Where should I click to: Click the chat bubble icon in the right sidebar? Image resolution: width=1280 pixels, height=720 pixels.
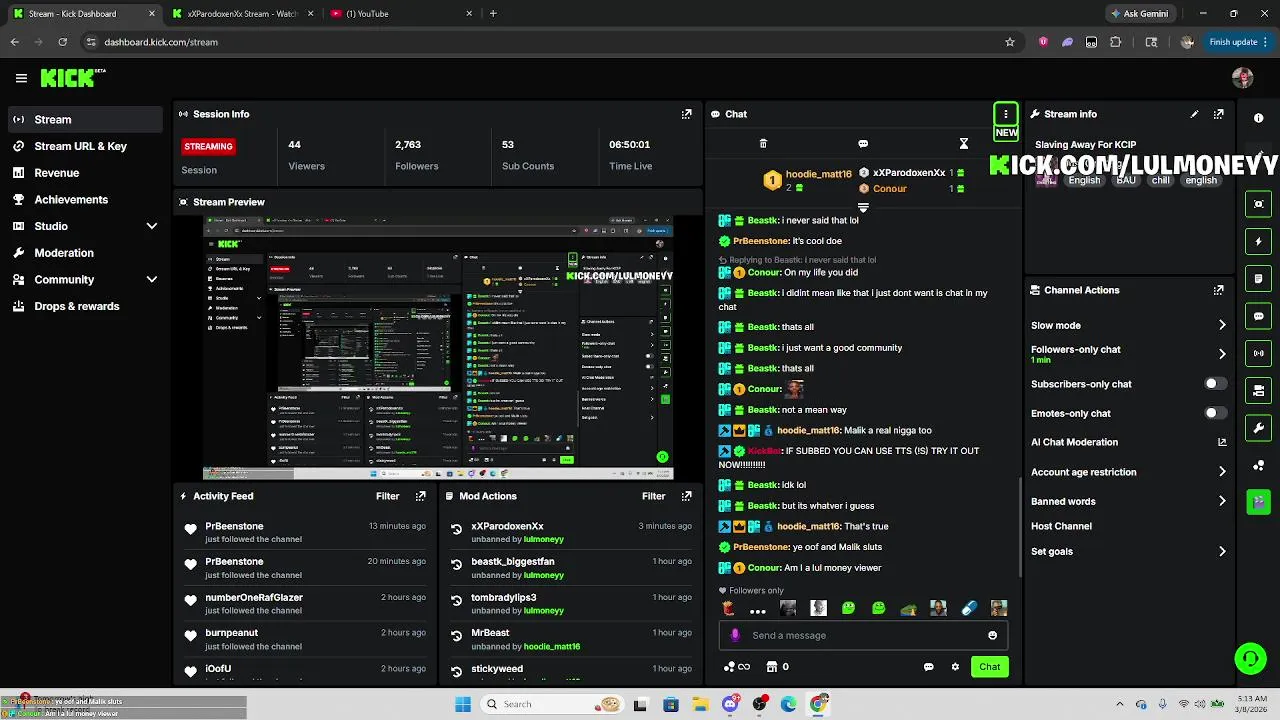click(1258, 316)
